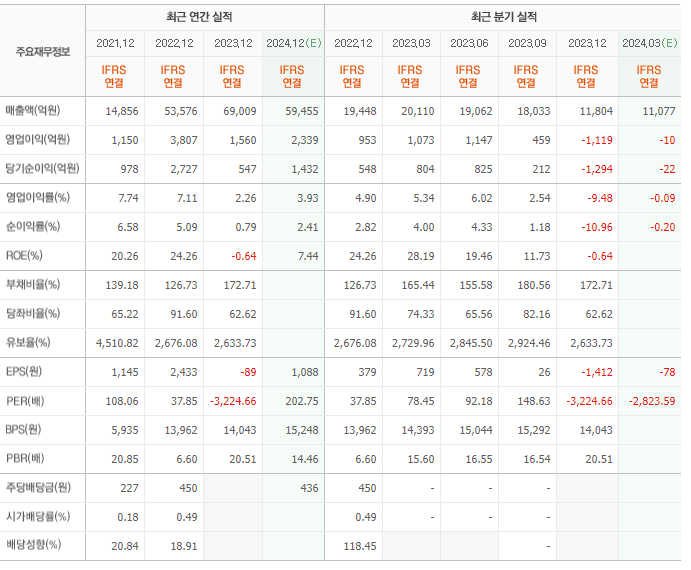Click net income value 2,727
This screenshot has height=570, width=691.
click(x=184, y=169)
